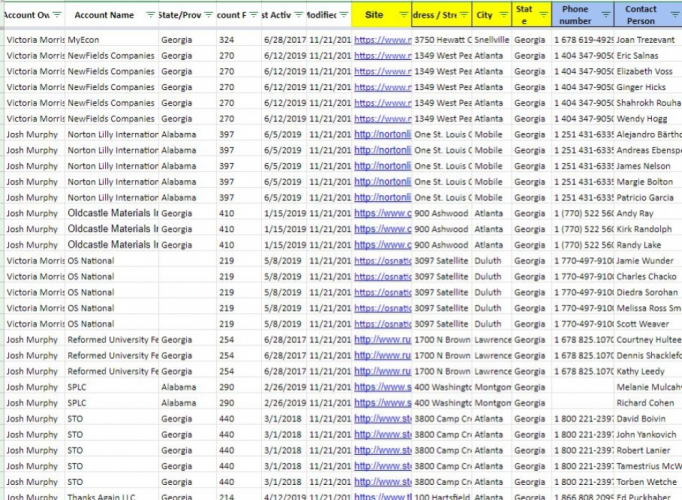
Task: Open the Last Activity column filter
Action: click(x=298, y=15)
